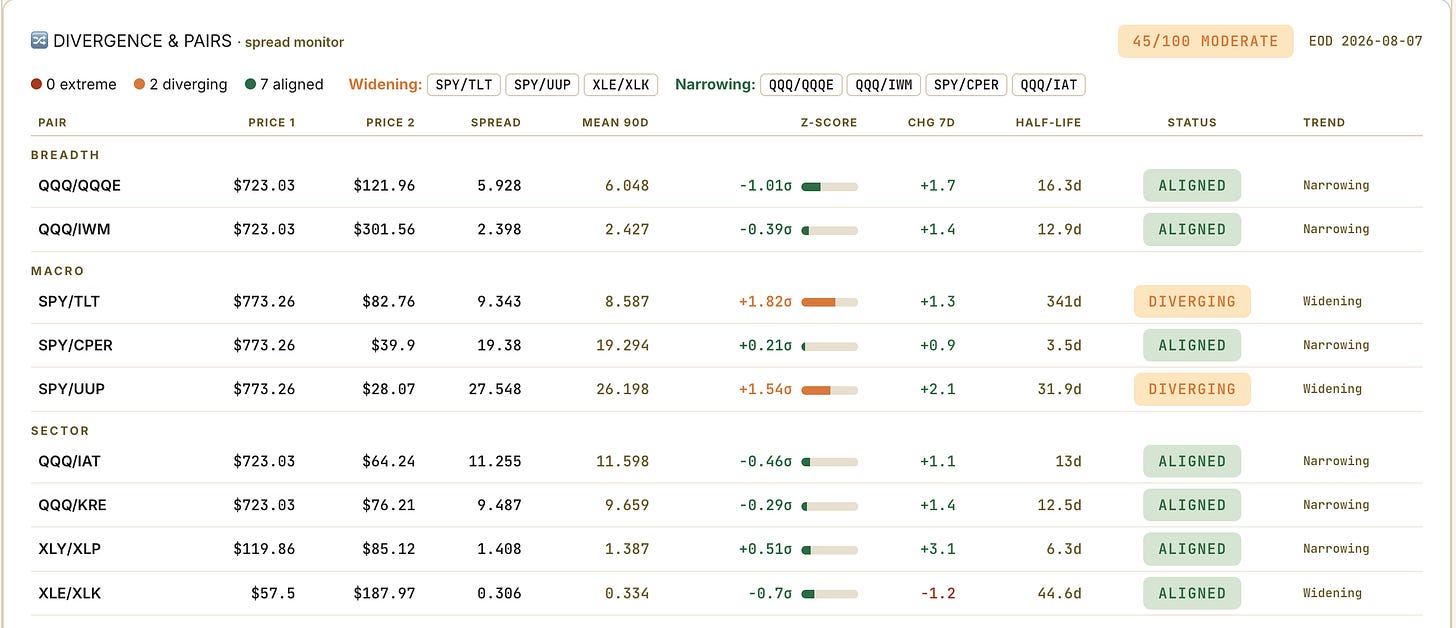This screenshot has height=628, width=1456.
Task: Click the red dot beside 0 extreme
Action: tap(36, 85)
